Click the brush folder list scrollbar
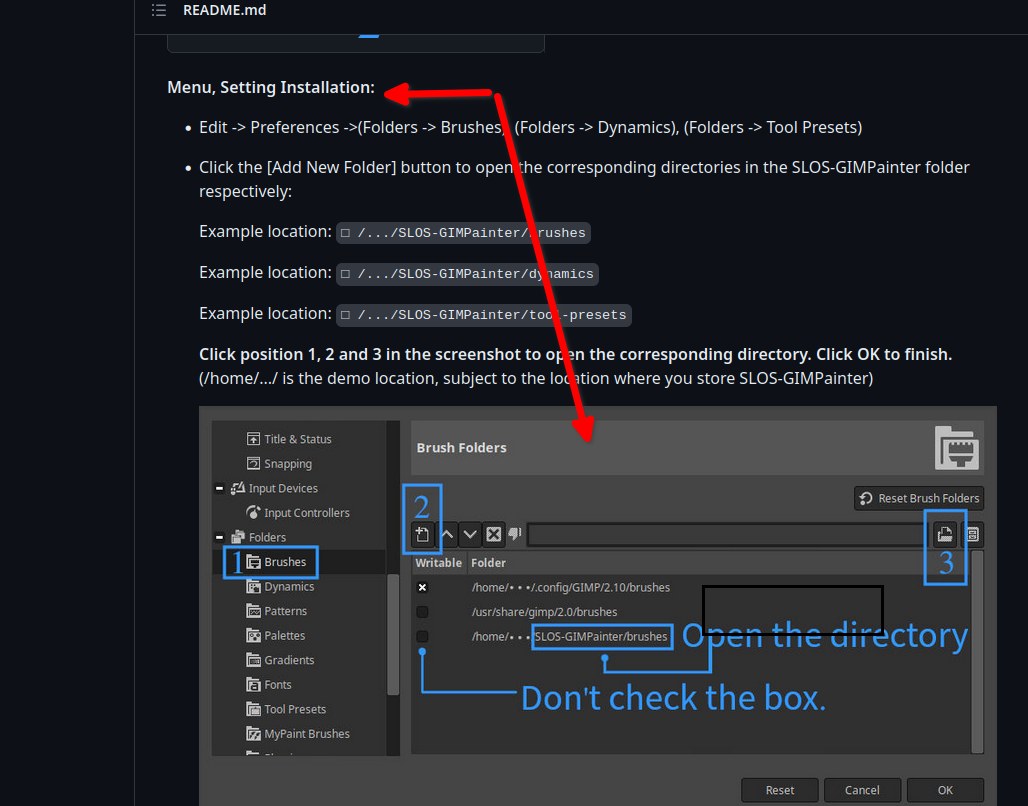The image size is (1028, 806). click(x=977, y=651)
